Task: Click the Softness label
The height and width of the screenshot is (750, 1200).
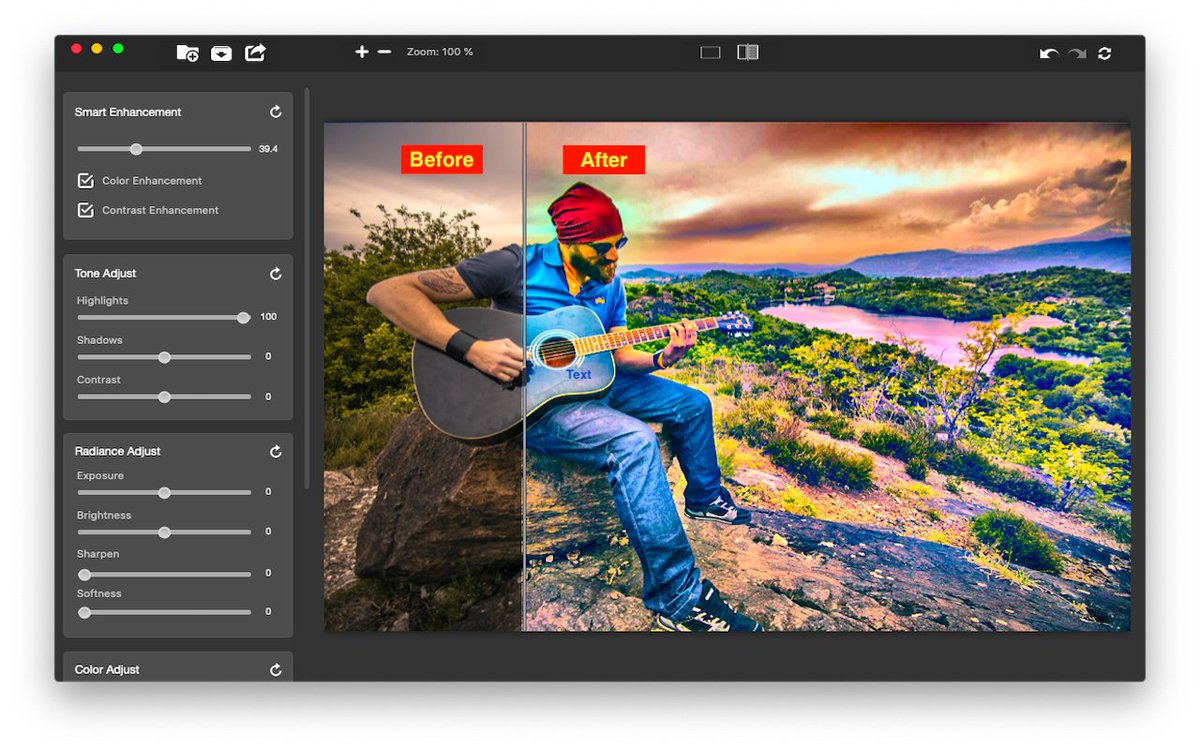Action: pos(99,594)
